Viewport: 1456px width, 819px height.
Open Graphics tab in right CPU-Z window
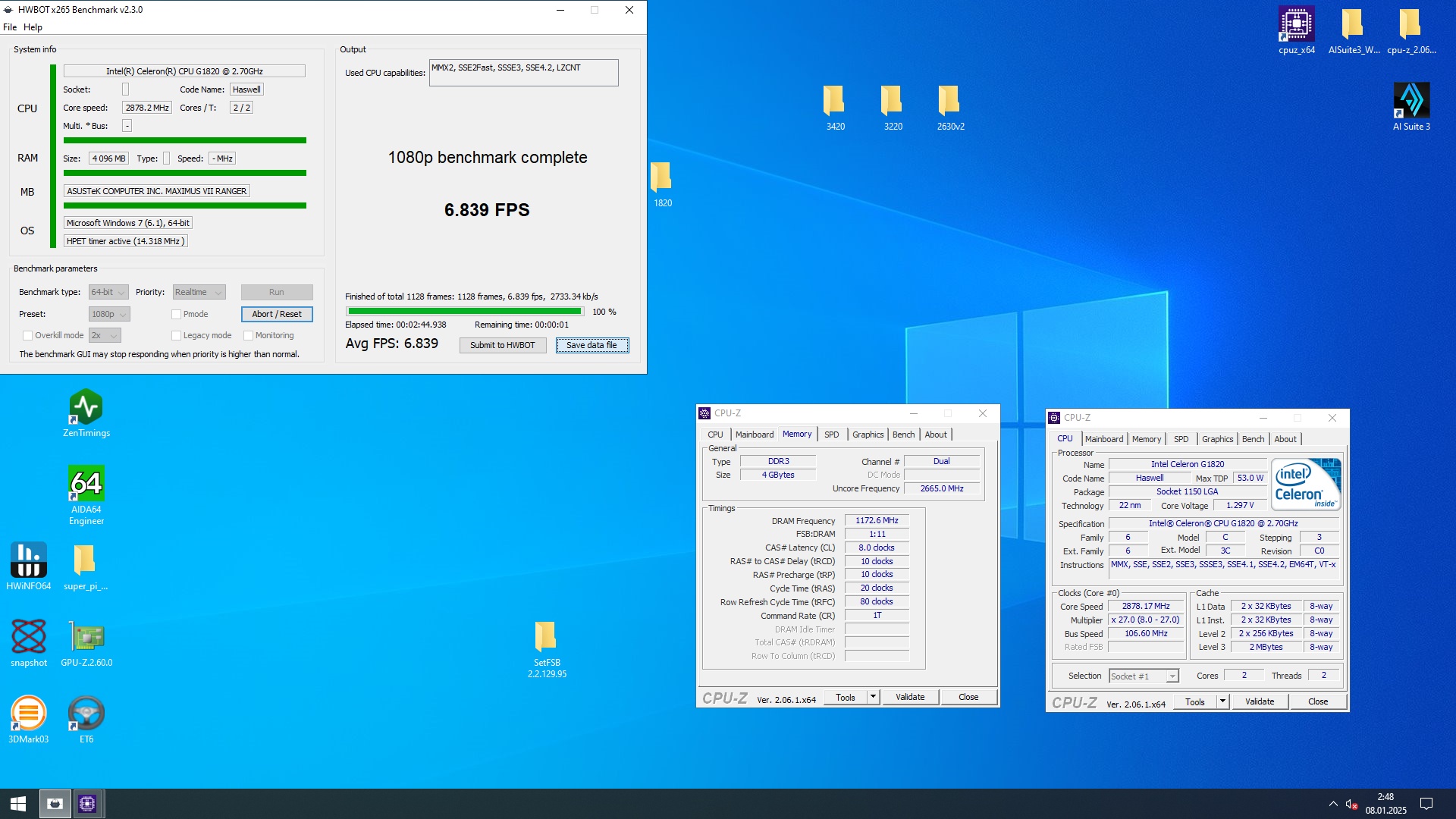(x=1217, y=439)
